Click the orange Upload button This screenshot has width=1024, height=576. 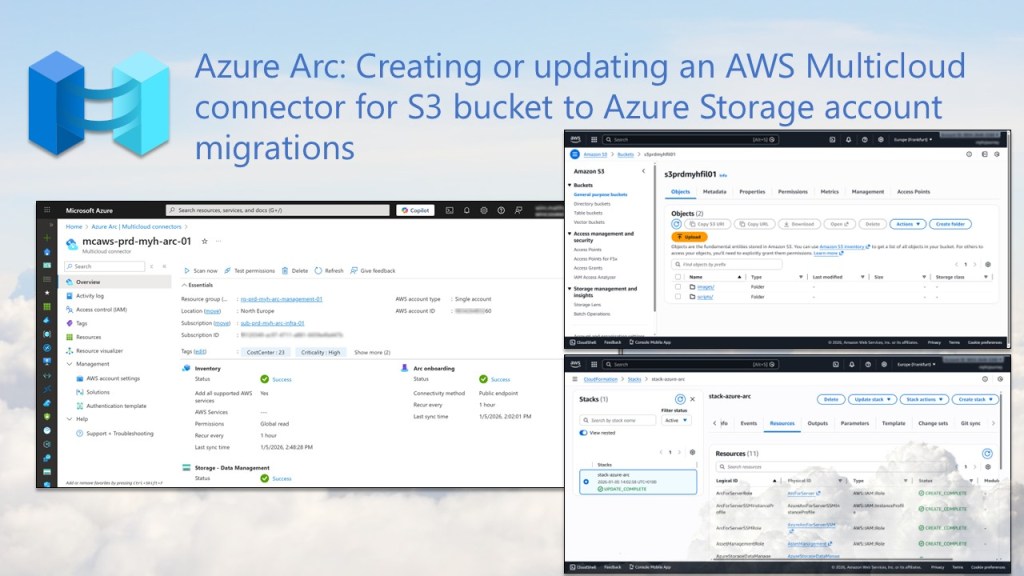(x=692, y=237)
